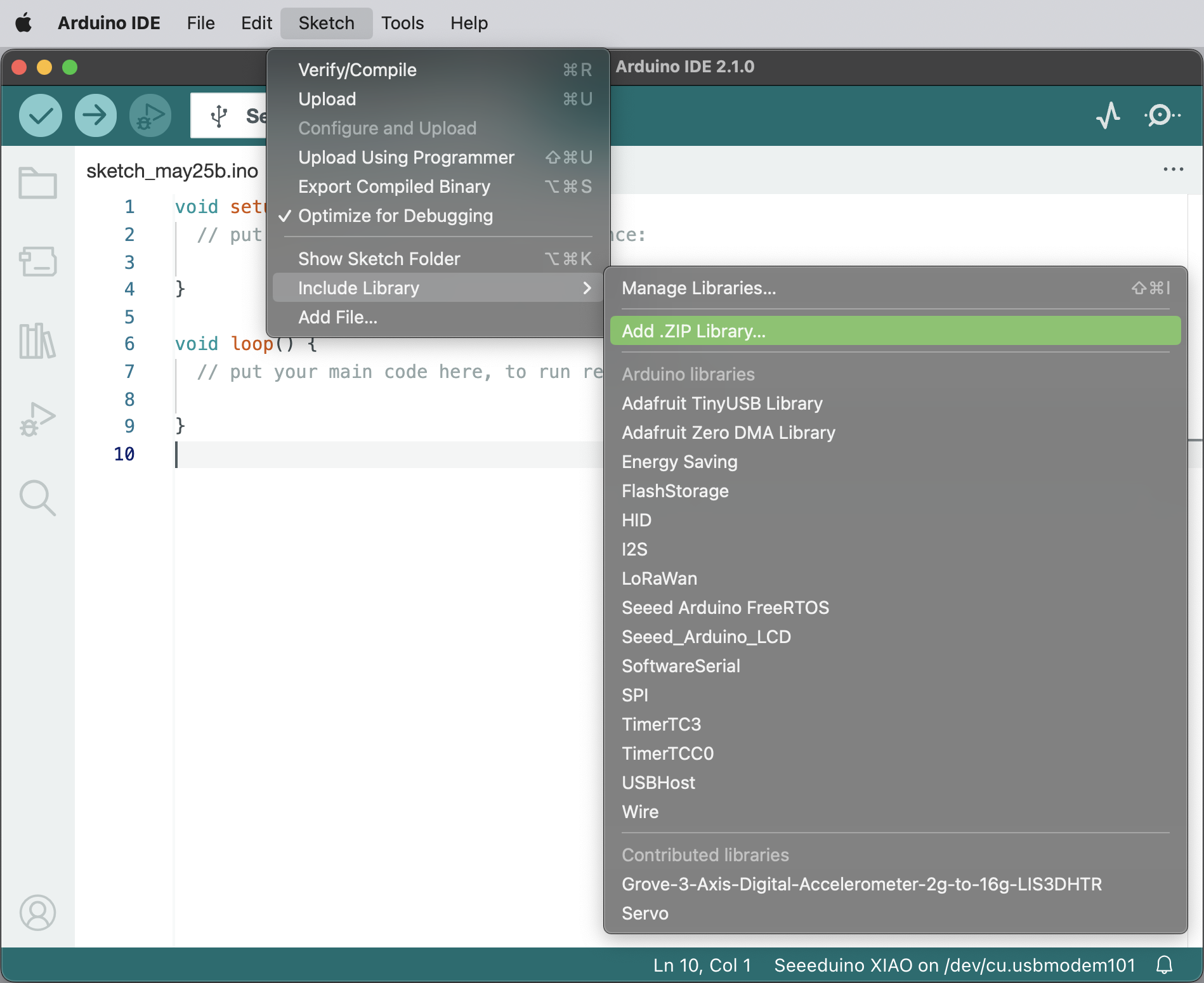Screen dimensions: 1204x983
Task: Click the 'void loop() {' code line
Action: pos(245,344)
